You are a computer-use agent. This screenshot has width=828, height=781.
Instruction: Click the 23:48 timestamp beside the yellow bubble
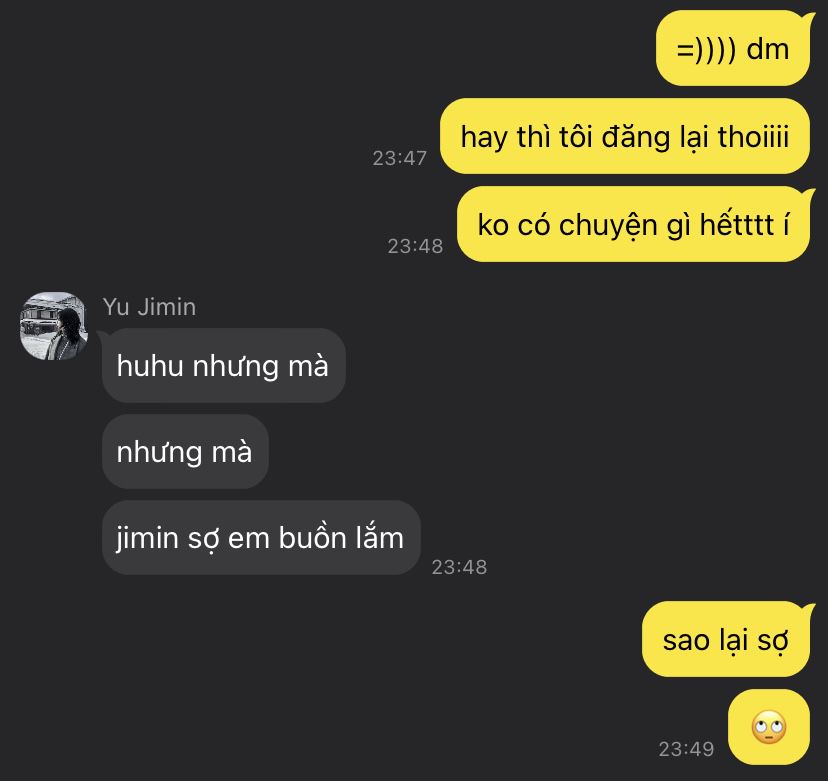415,246
